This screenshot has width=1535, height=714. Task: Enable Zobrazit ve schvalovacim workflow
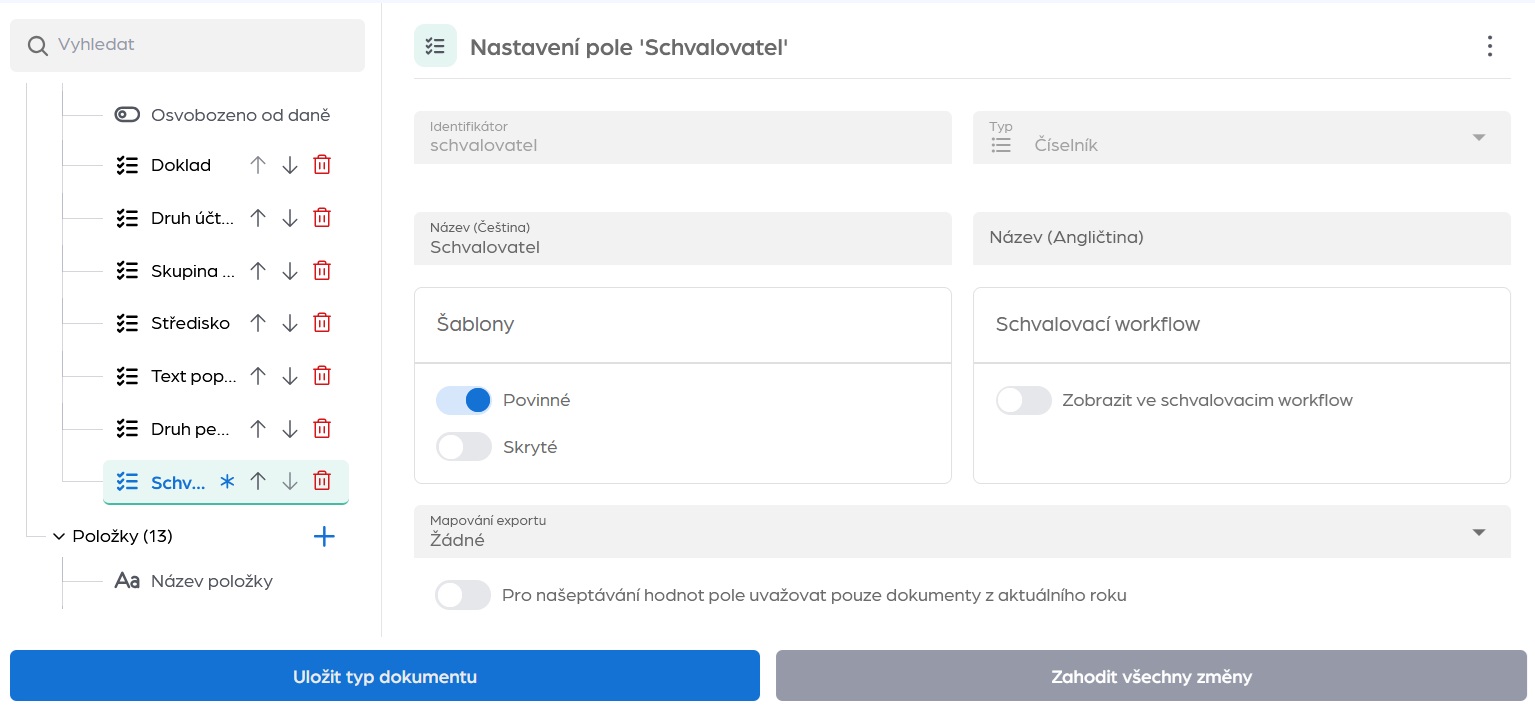[1024, 401]
